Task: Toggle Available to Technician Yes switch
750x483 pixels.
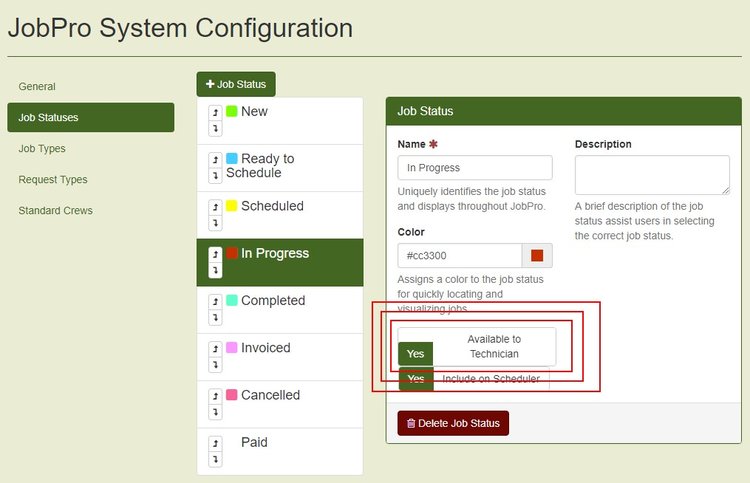Action: pos(415,354)
